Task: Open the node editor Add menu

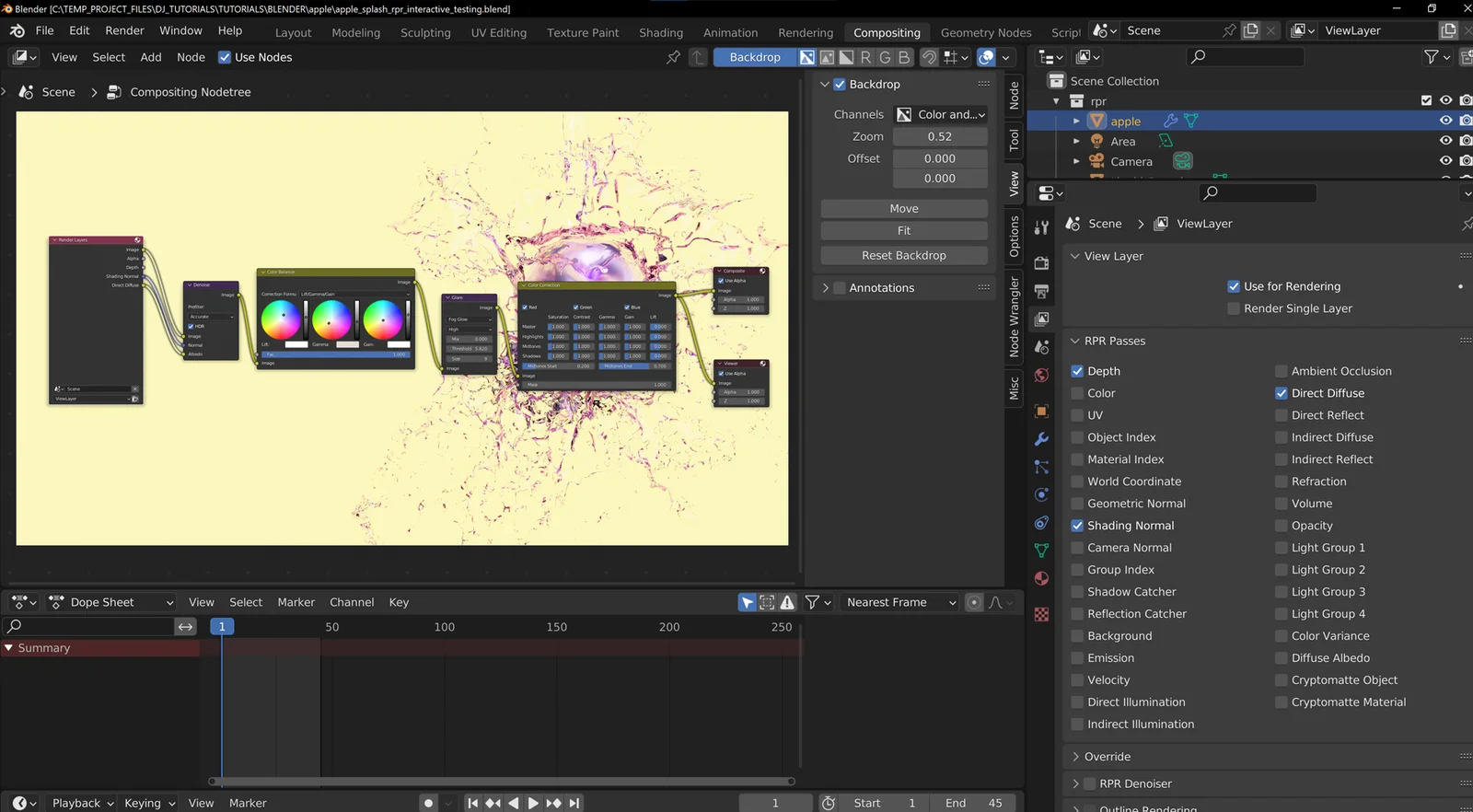Action: (151, 57)
